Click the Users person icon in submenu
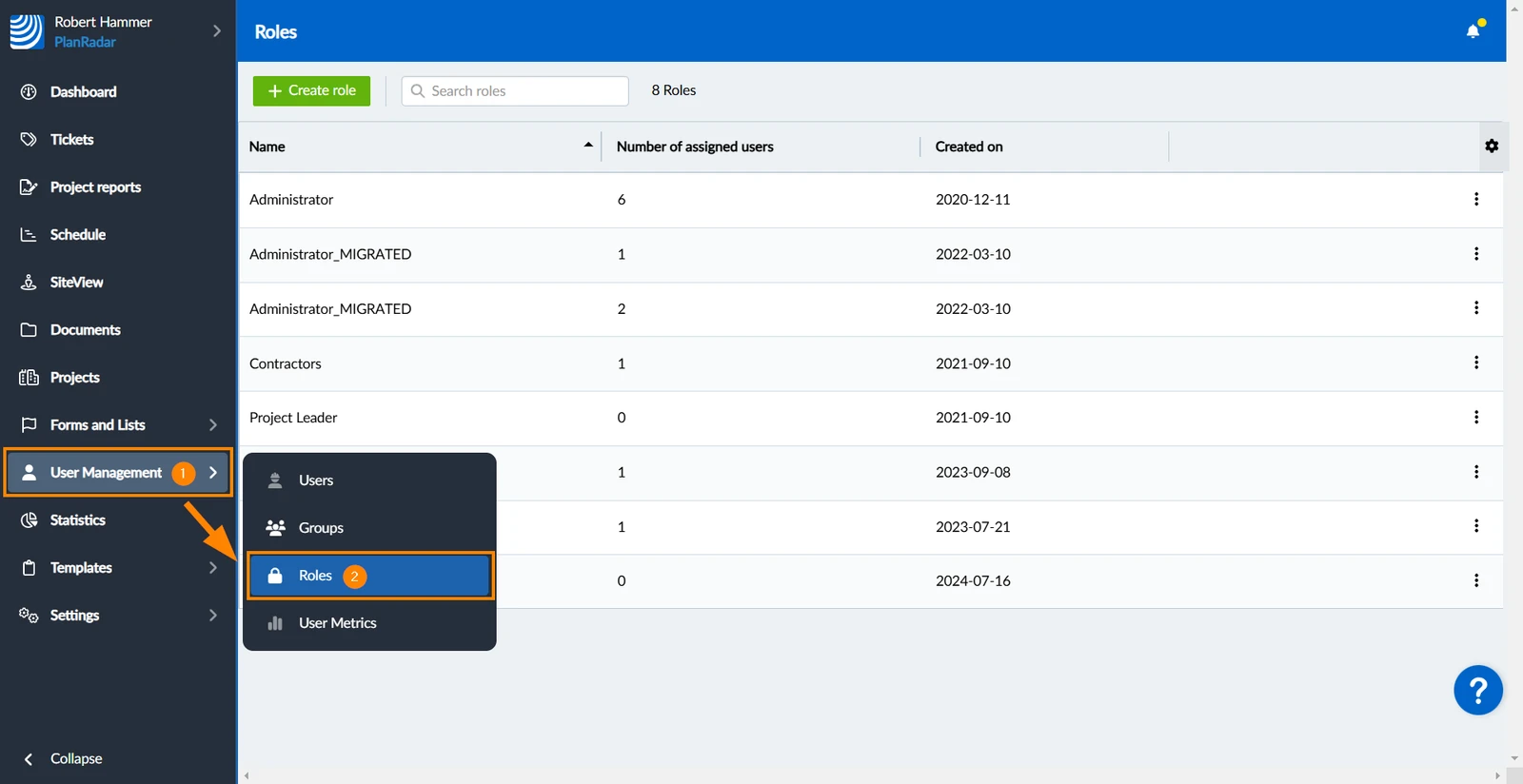The width and height of the screenshot is (1523, 784). tap(275, 480)
